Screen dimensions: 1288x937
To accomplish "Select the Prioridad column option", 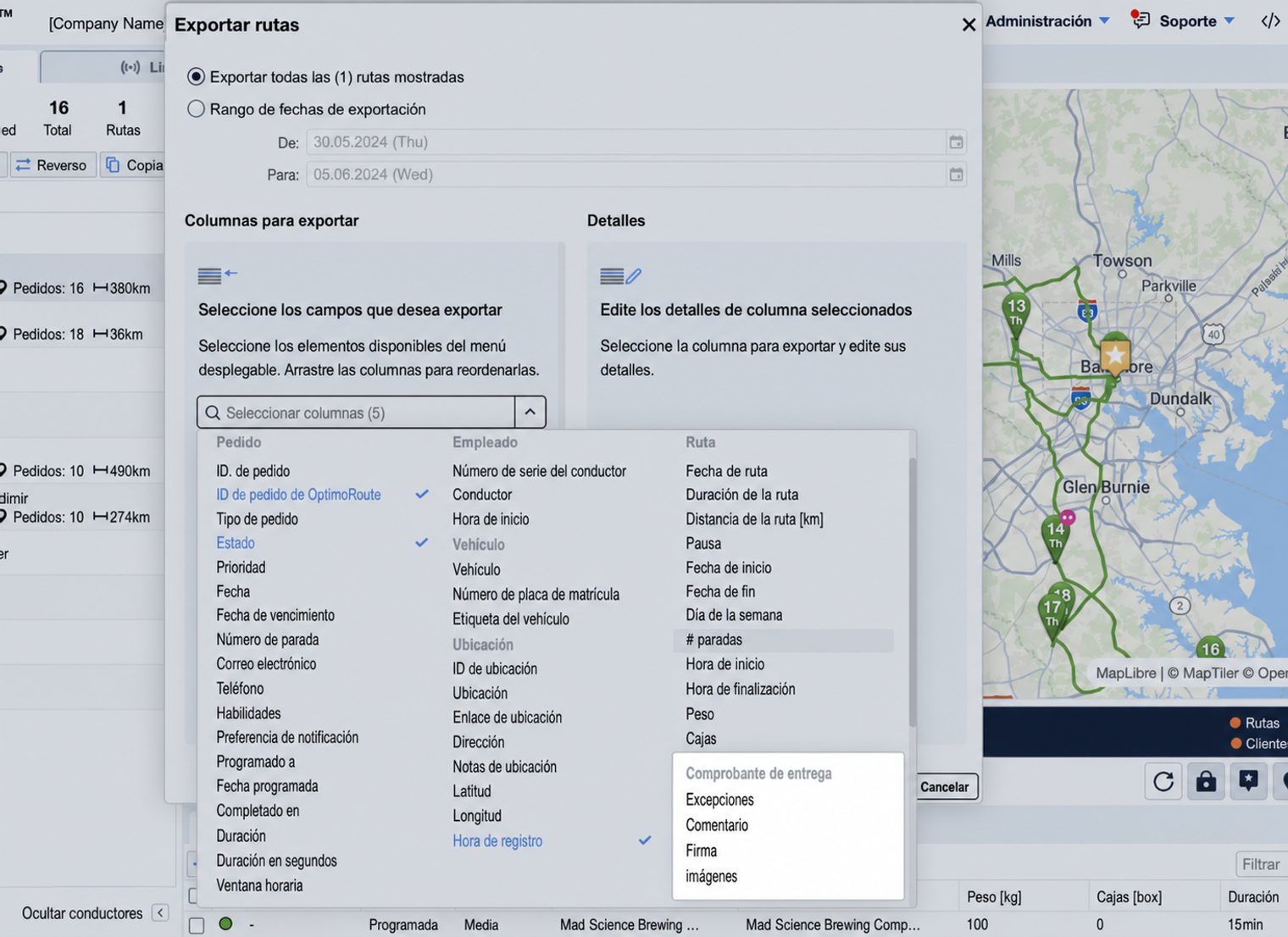I will click(241, 568).
